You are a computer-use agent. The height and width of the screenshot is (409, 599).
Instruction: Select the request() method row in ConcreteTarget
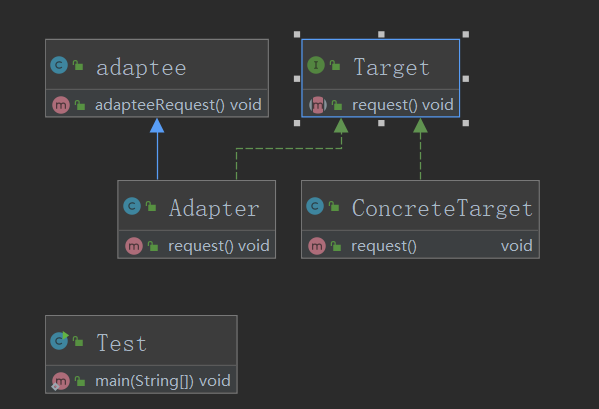point(420,245)
